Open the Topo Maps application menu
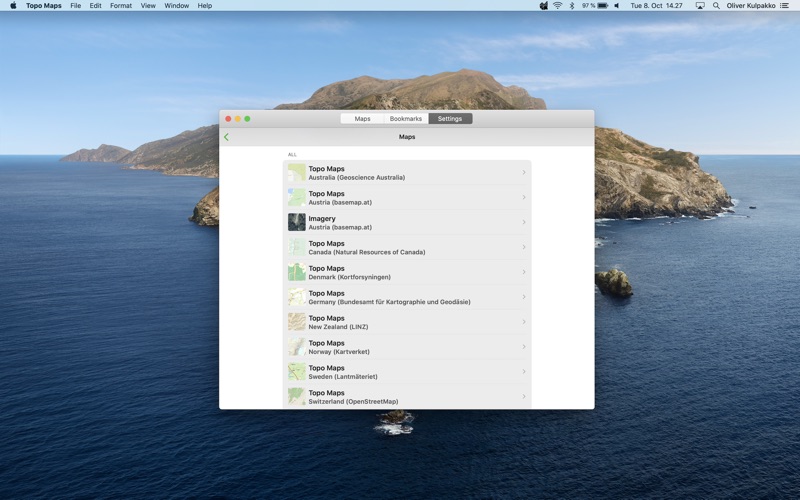The image size is (800, 500). point(44,6)
